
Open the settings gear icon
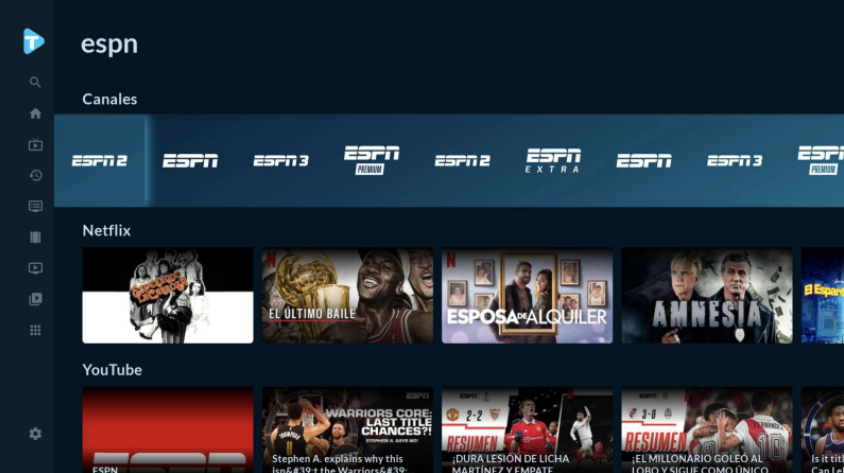(36, 434)
